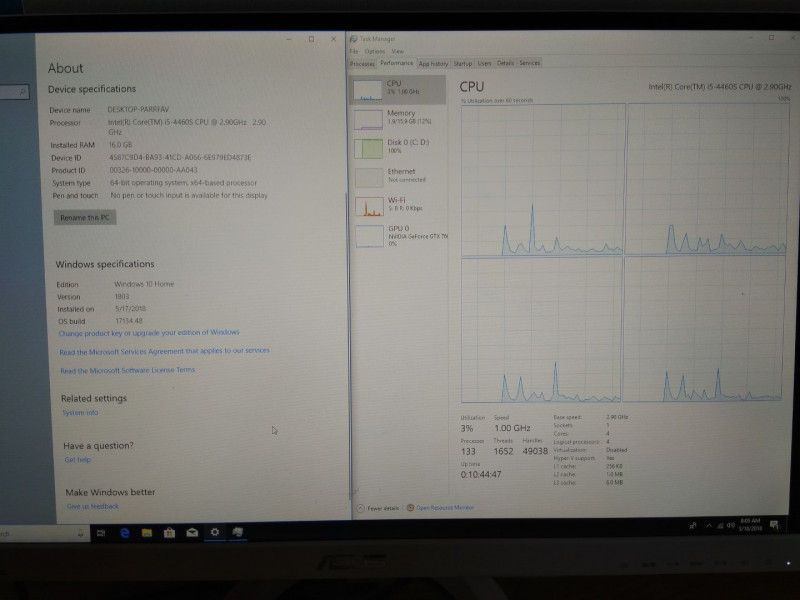This screenshot has width=800, height=600.
Task: Click the Get help link
Action: pos(78,460)
